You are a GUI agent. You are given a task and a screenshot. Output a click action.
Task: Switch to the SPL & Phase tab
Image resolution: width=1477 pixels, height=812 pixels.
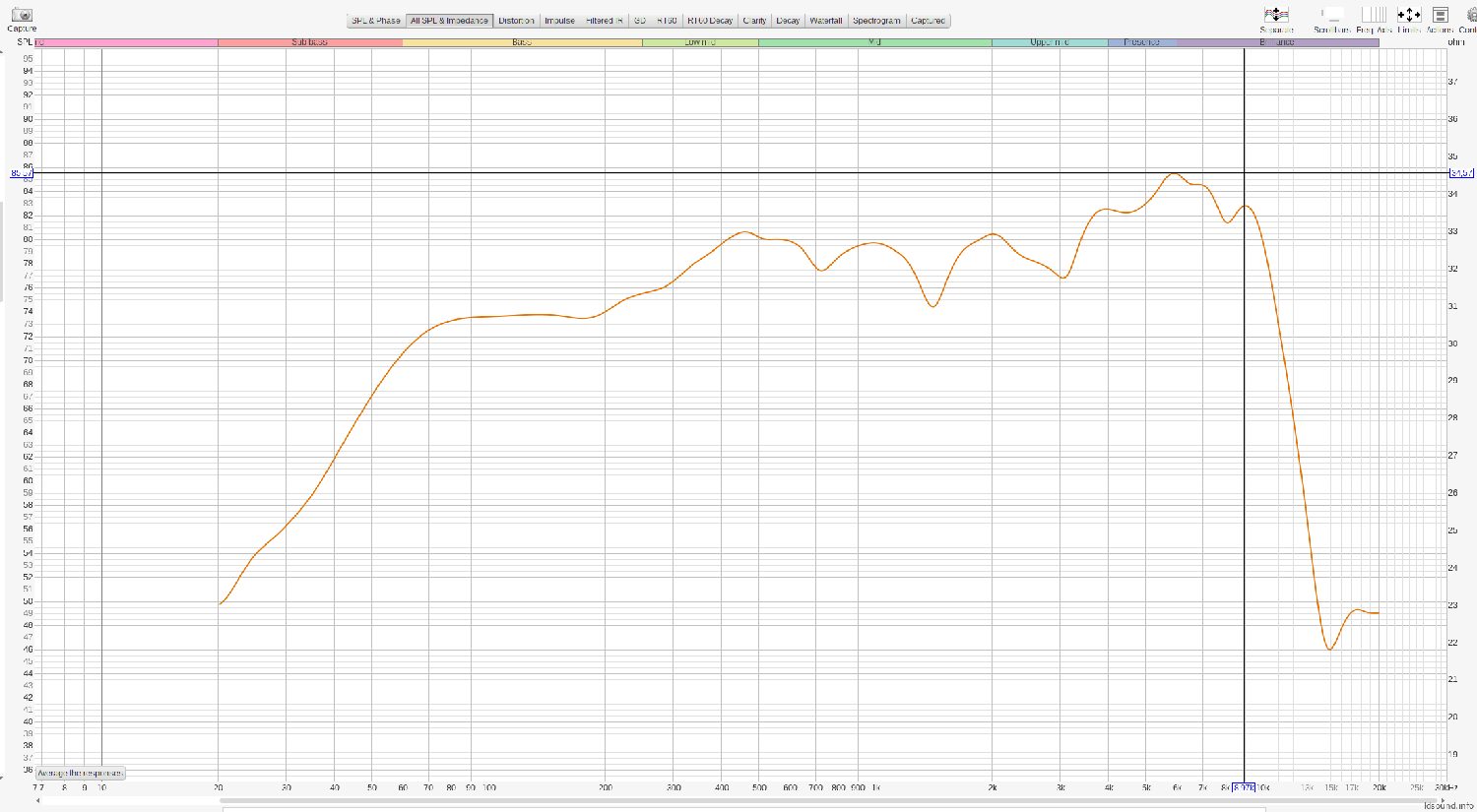(376, 21)
